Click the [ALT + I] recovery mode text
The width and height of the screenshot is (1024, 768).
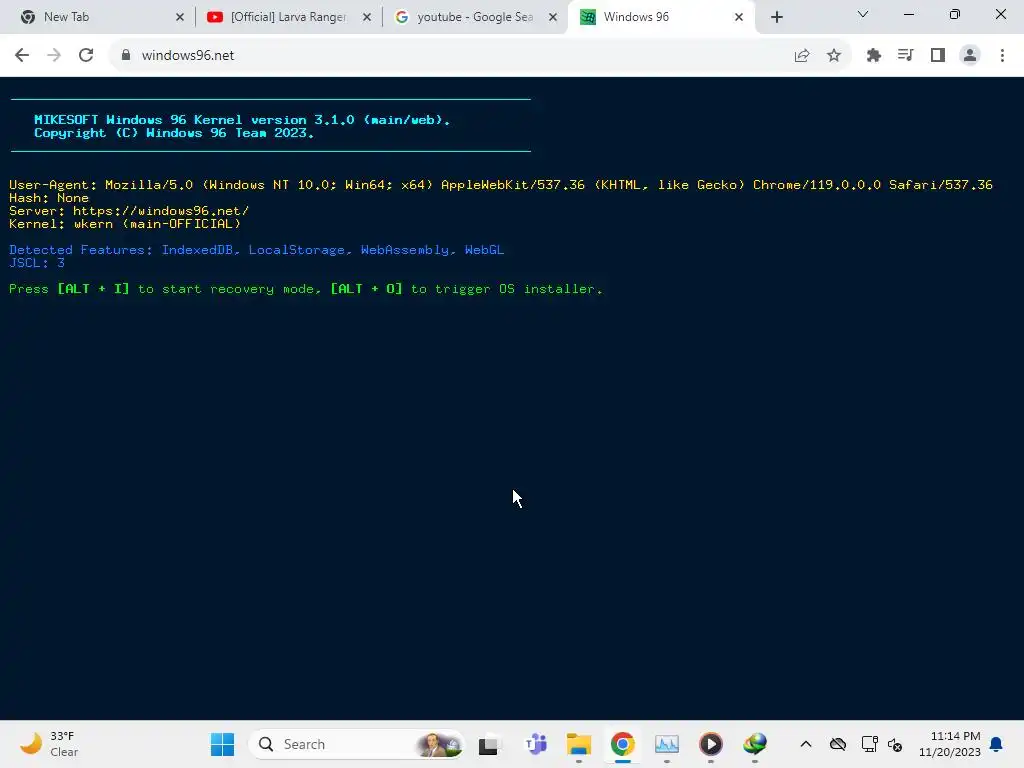pos(93,289)
